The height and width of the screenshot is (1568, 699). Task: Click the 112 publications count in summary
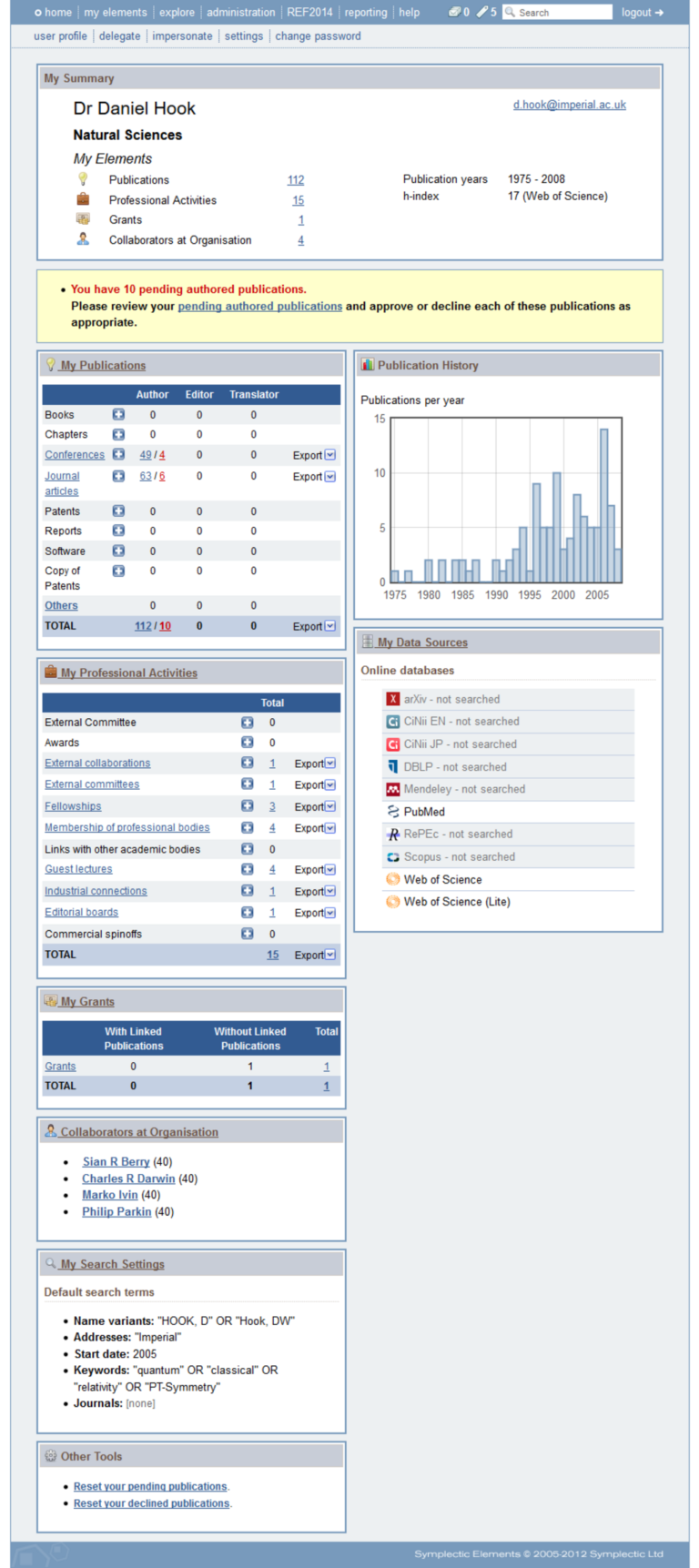click(x=296, y=180)
